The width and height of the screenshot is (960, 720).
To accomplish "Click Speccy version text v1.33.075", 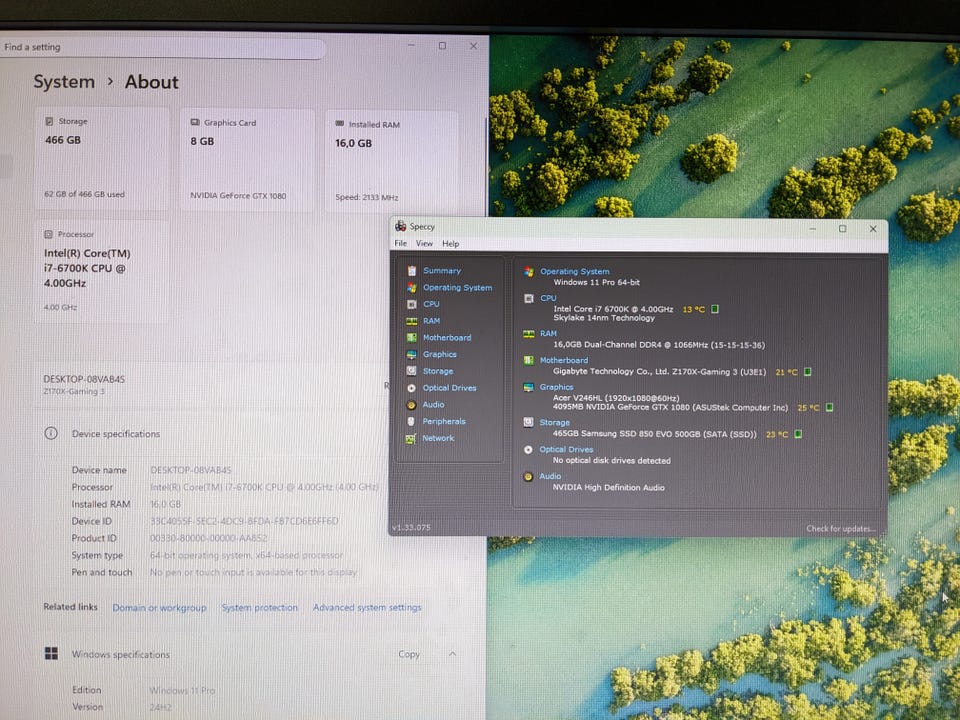I will (x=411, y=527).
